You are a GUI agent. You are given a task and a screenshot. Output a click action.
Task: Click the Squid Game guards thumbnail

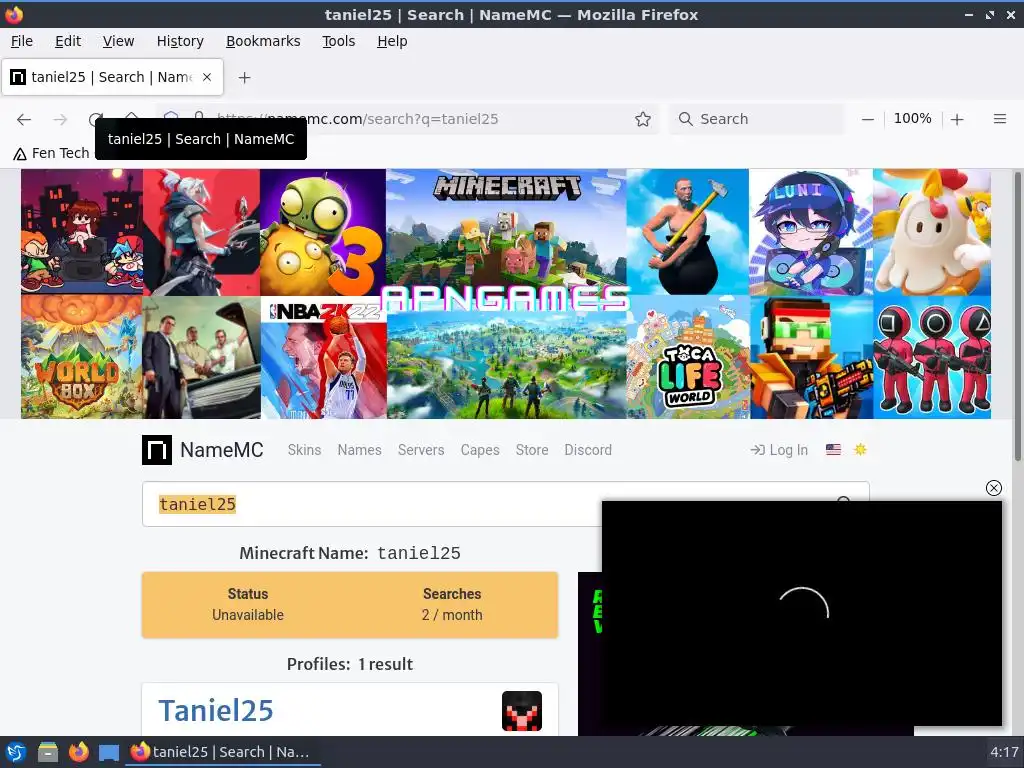tap(932, 357)
